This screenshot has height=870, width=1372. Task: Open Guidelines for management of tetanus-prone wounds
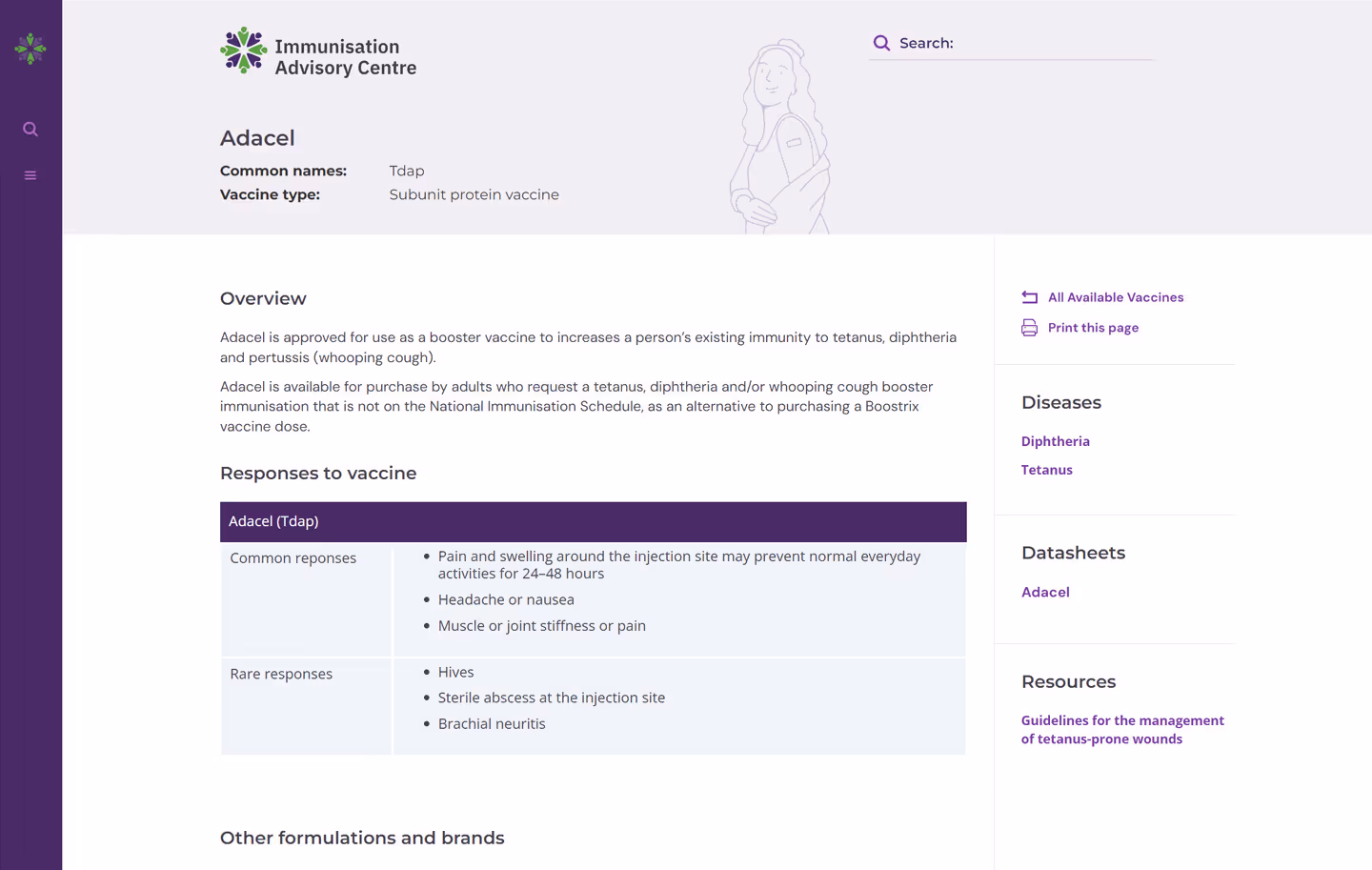tap(1122, 730)
